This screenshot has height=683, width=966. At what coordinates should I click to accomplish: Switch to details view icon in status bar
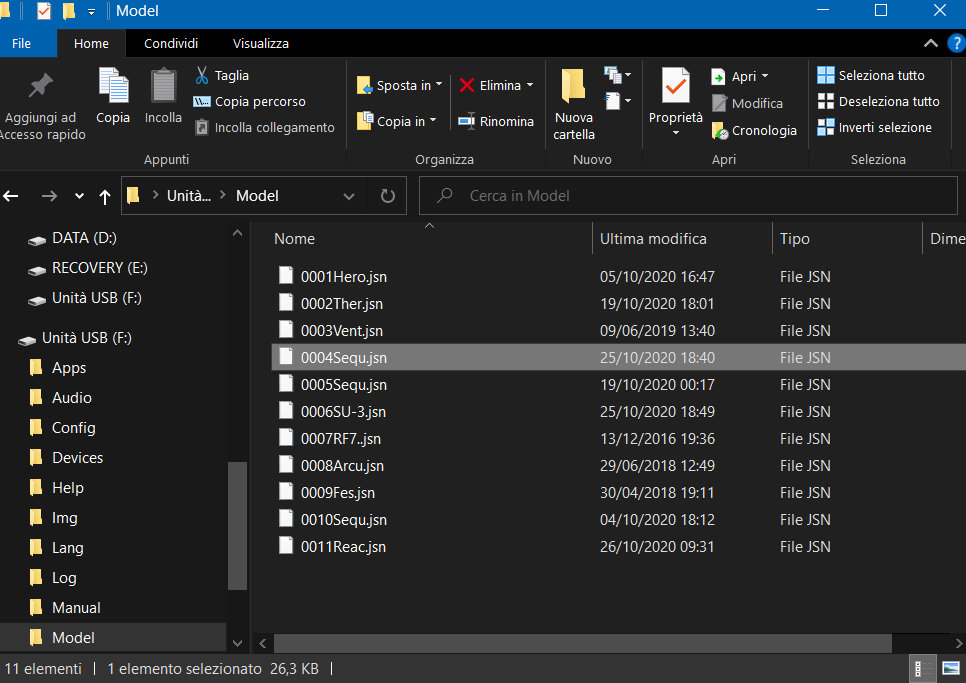(920, 669)
